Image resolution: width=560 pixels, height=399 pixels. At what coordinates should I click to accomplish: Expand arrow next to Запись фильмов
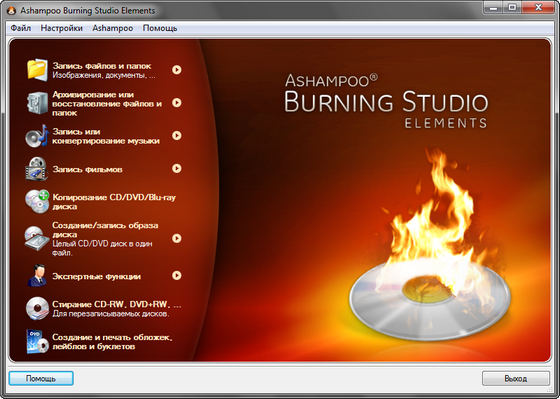coord(177,169)
